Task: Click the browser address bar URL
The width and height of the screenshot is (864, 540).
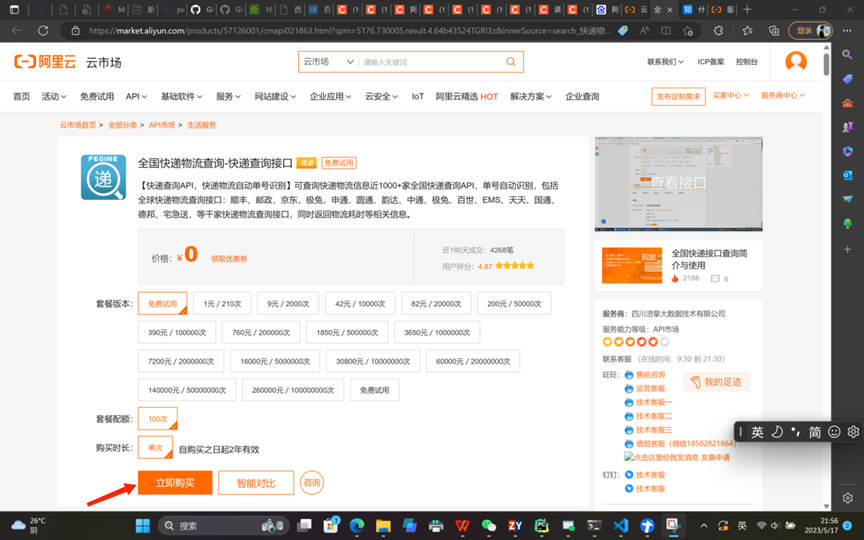Action: 349,31
